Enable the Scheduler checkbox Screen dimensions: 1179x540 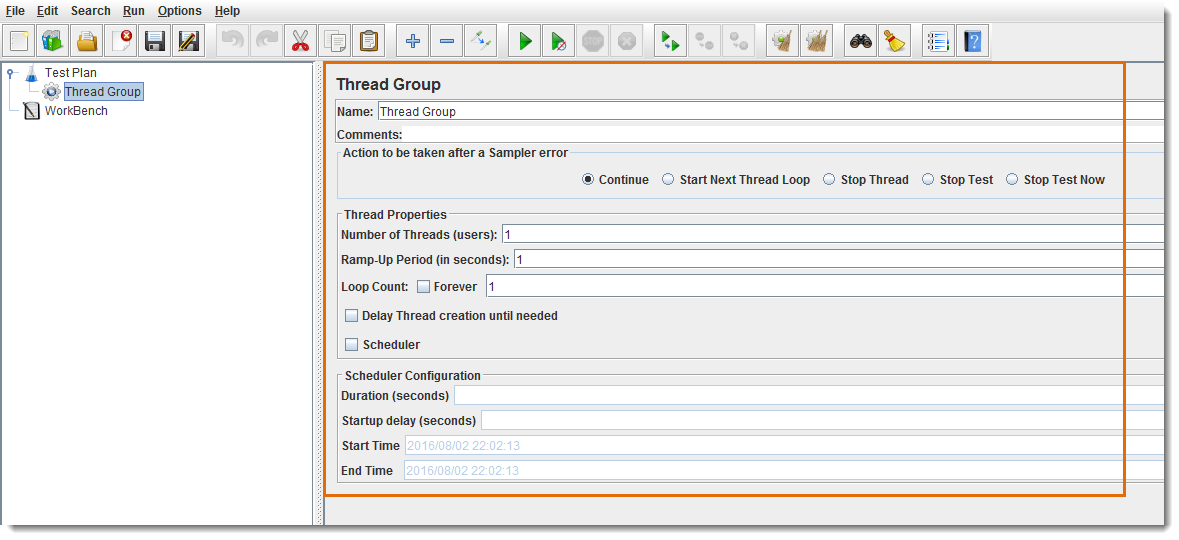[x=352, y=345]
